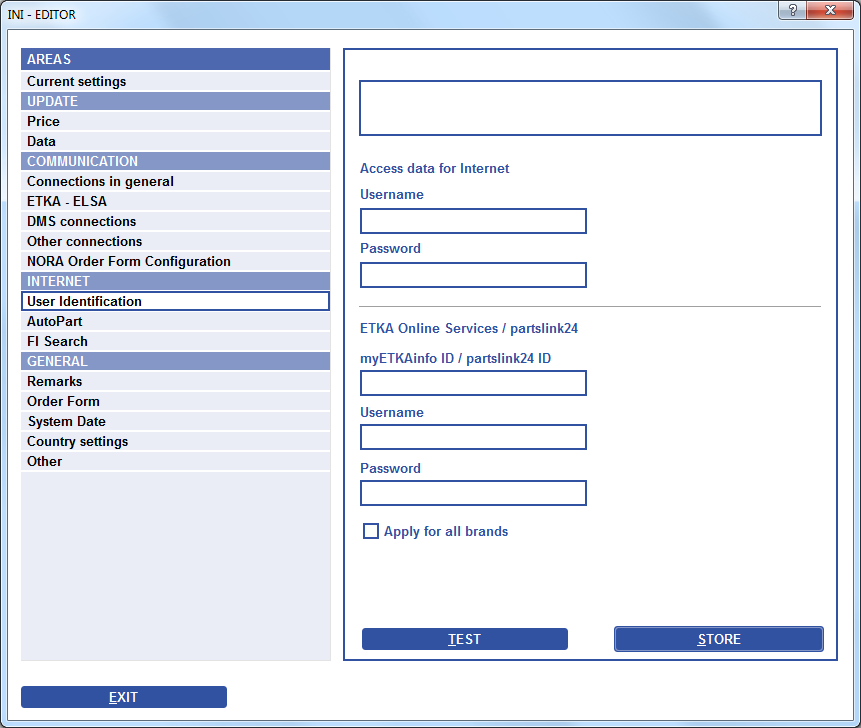Screen dimensions: 861x728
Task: Click the TEST button
Action: 464,639
